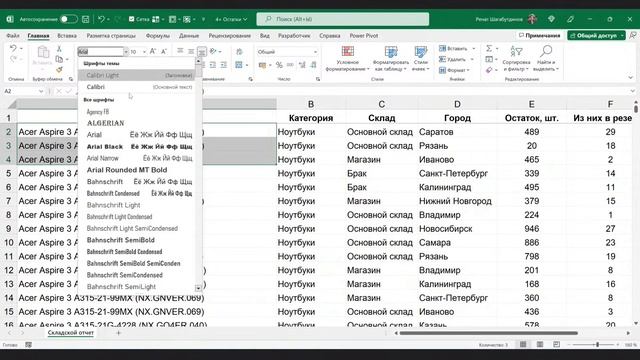Viewport: 640px width, 360px height.
Task: Click the Percent Style icon
Action: [279, 65]
